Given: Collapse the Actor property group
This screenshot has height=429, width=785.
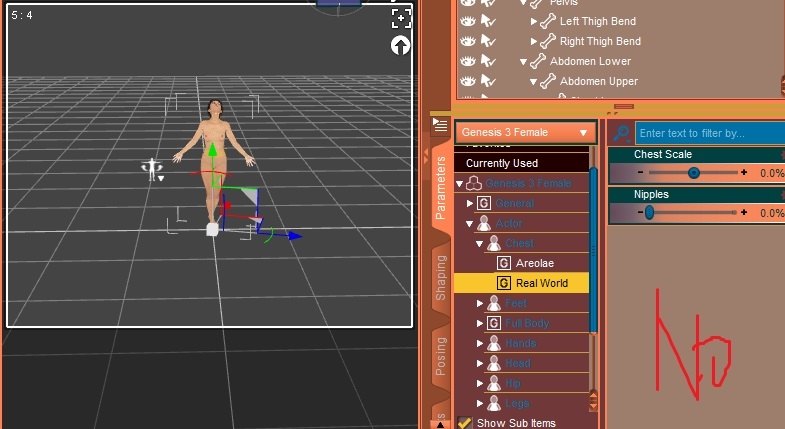Looking at the screenshot, I should coord(470,224).
